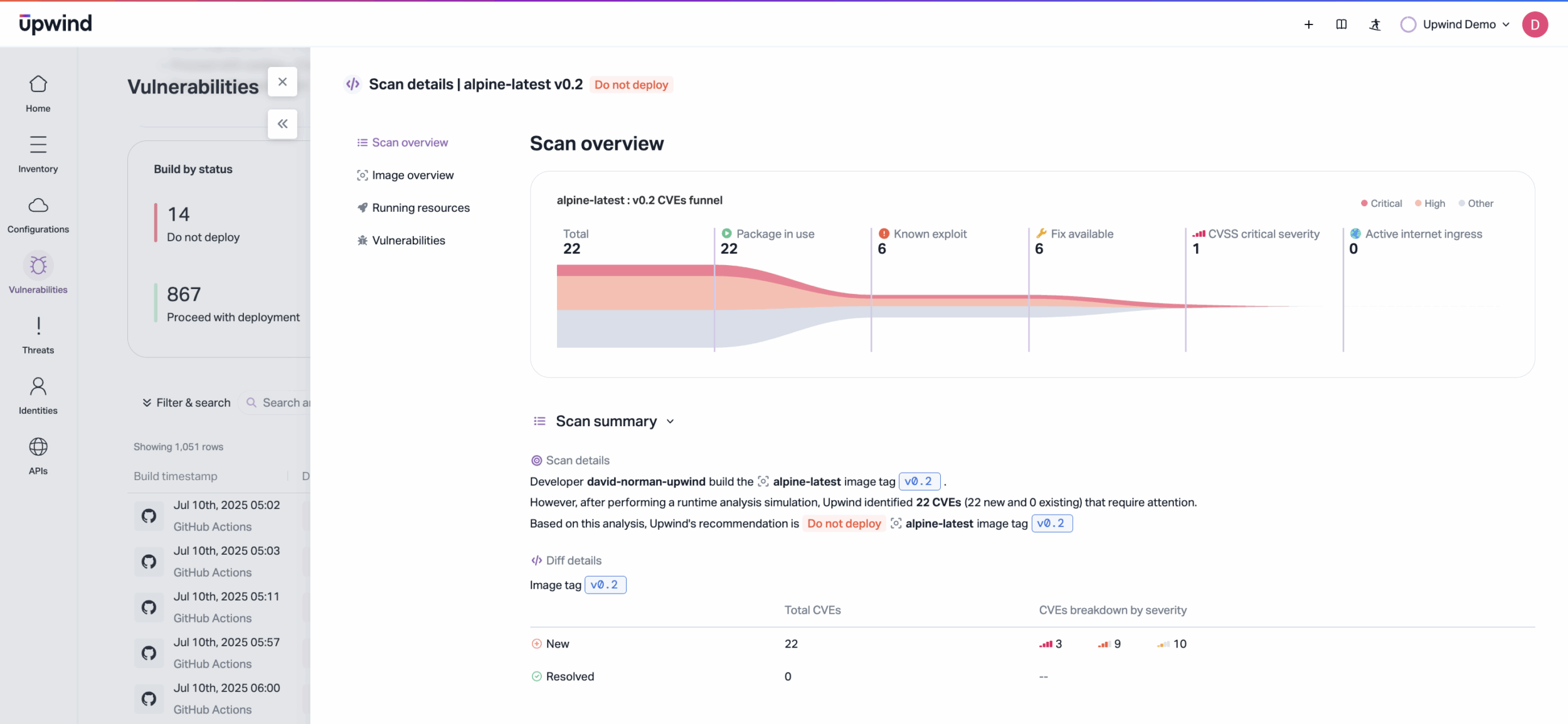Click the code icon beside Scan details title
Viewport: 1568px width, 724px height.
pyautogui.click(x=352, y=84)
